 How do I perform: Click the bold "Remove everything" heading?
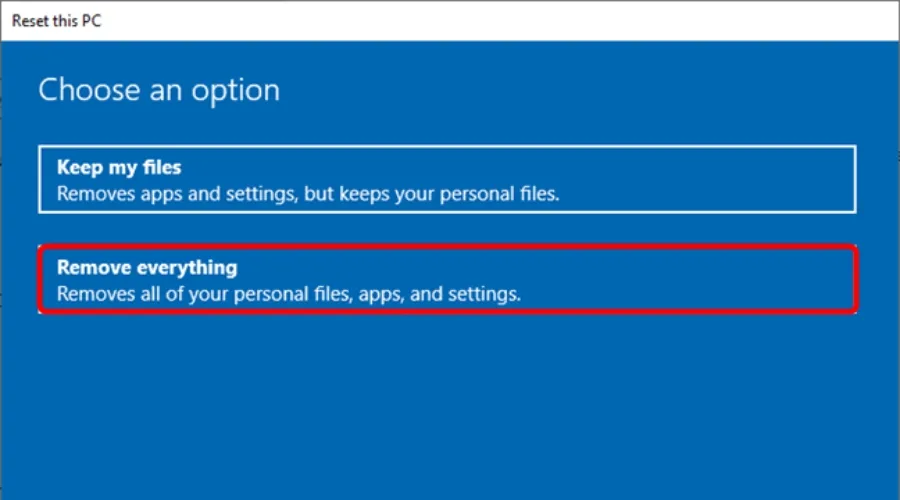(146, 268)
